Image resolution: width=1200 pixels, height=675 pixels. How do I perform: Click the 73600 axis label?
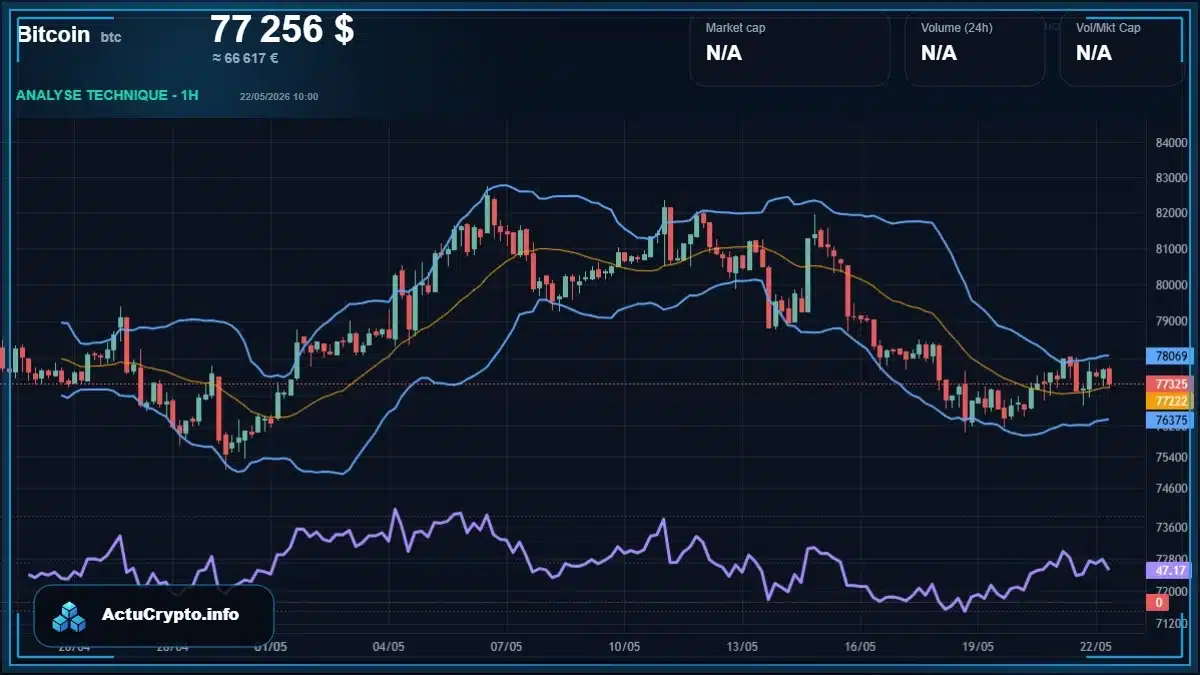coord(1170,527)
